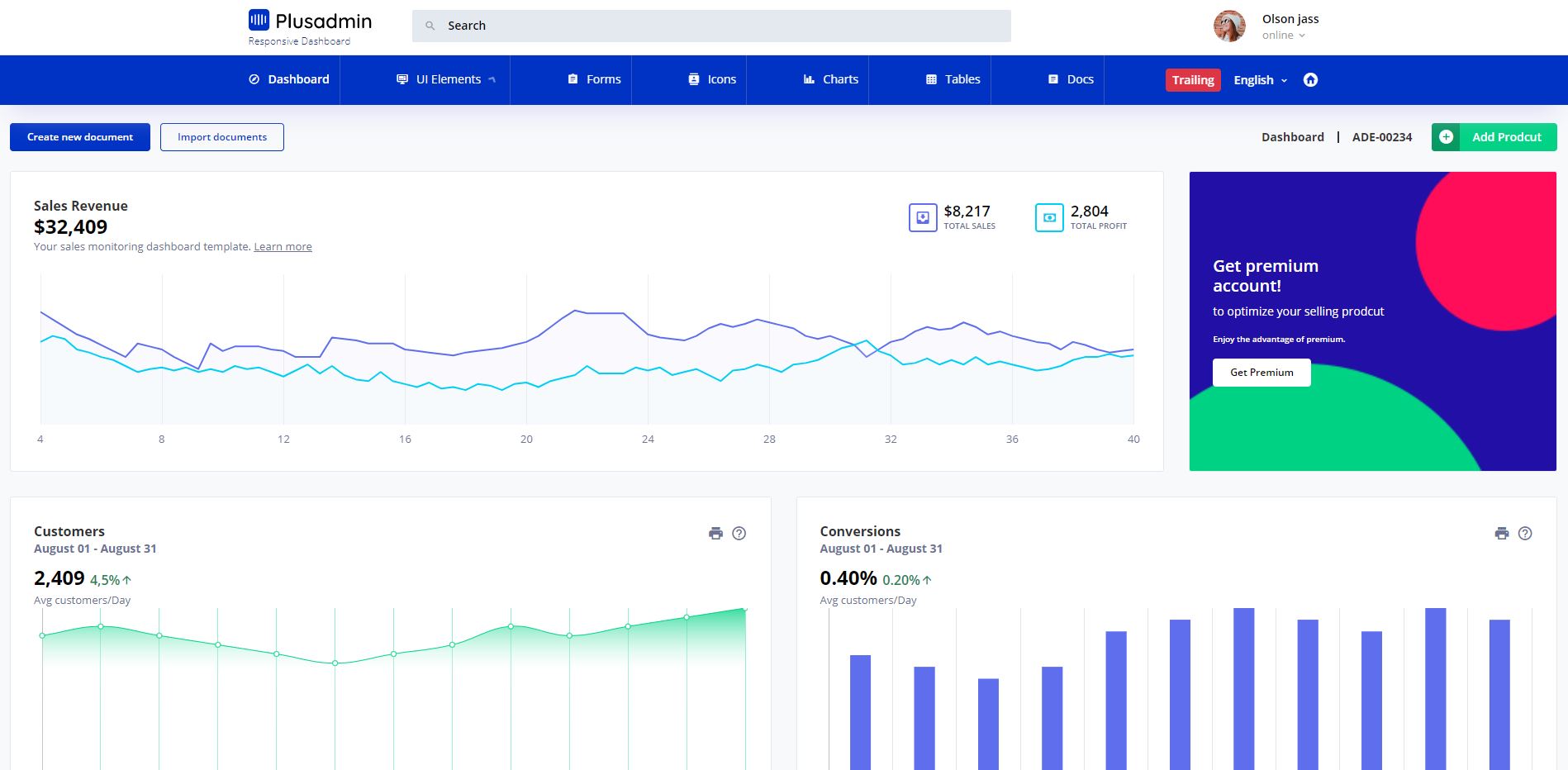Go to the Charts menu item
Image resolution: width=1568 pixels, height=770 pixels.
tap(831, 79)
